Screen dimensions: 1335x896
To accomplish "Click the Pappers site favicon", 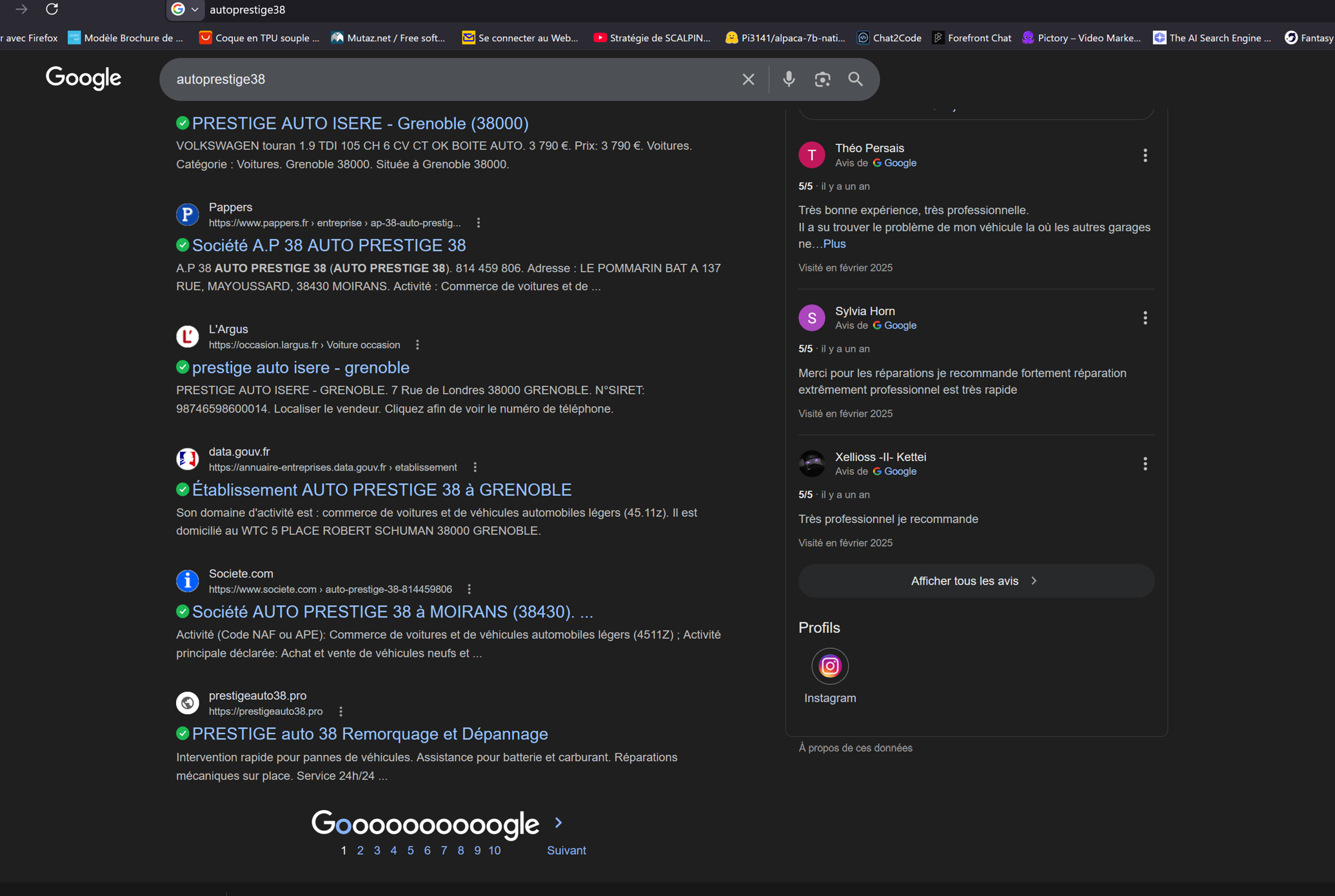I will [188, 215].
